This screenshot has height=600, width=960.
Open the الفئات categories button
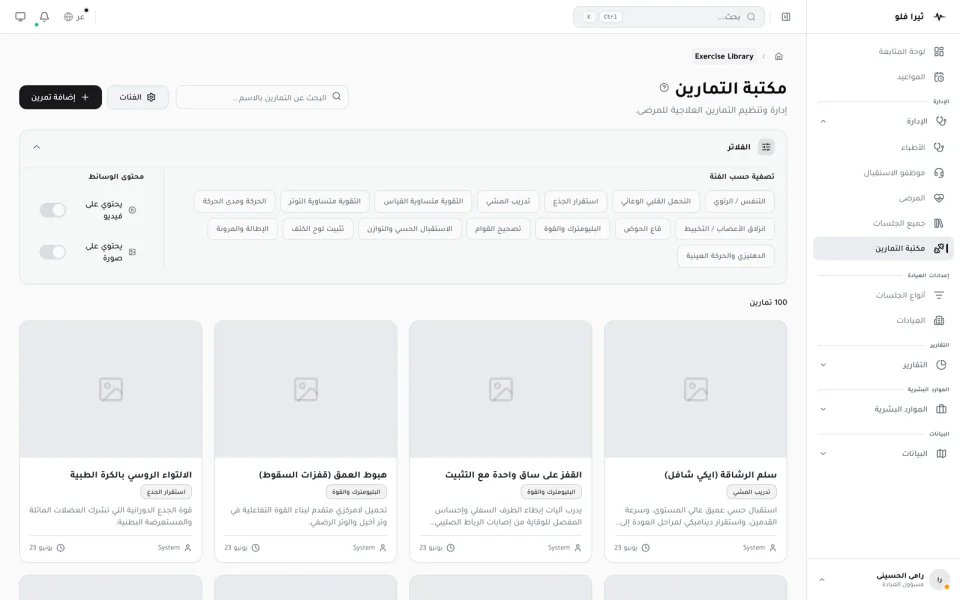138,97
